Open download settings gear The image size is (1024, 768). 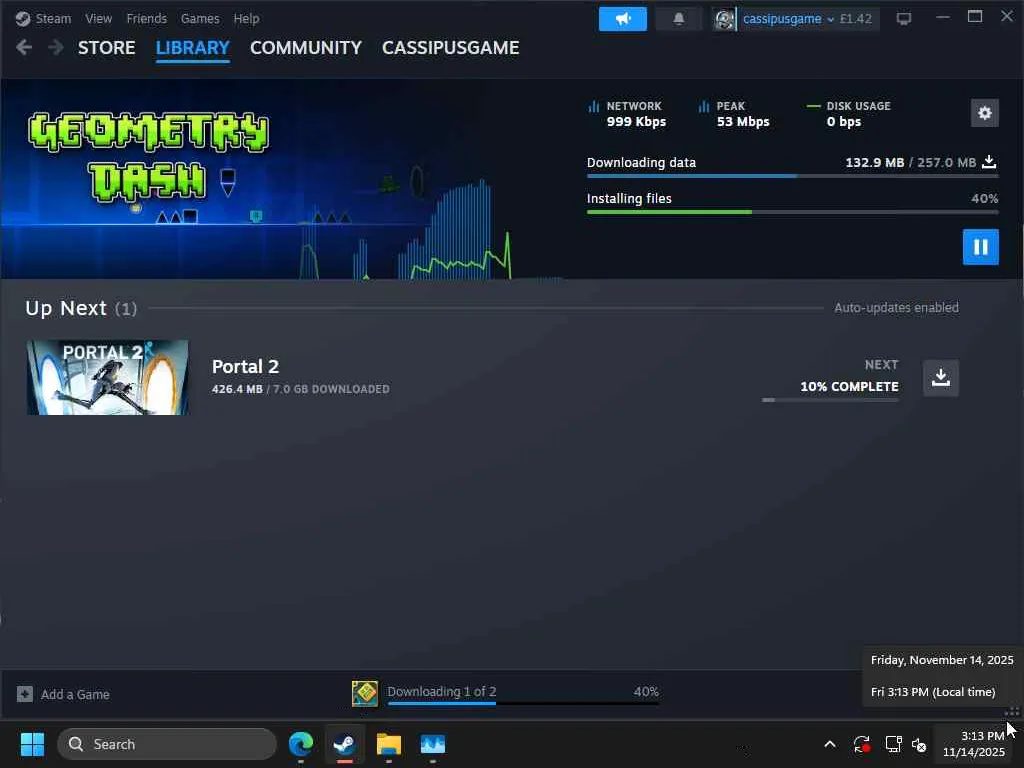click(985, 113)
